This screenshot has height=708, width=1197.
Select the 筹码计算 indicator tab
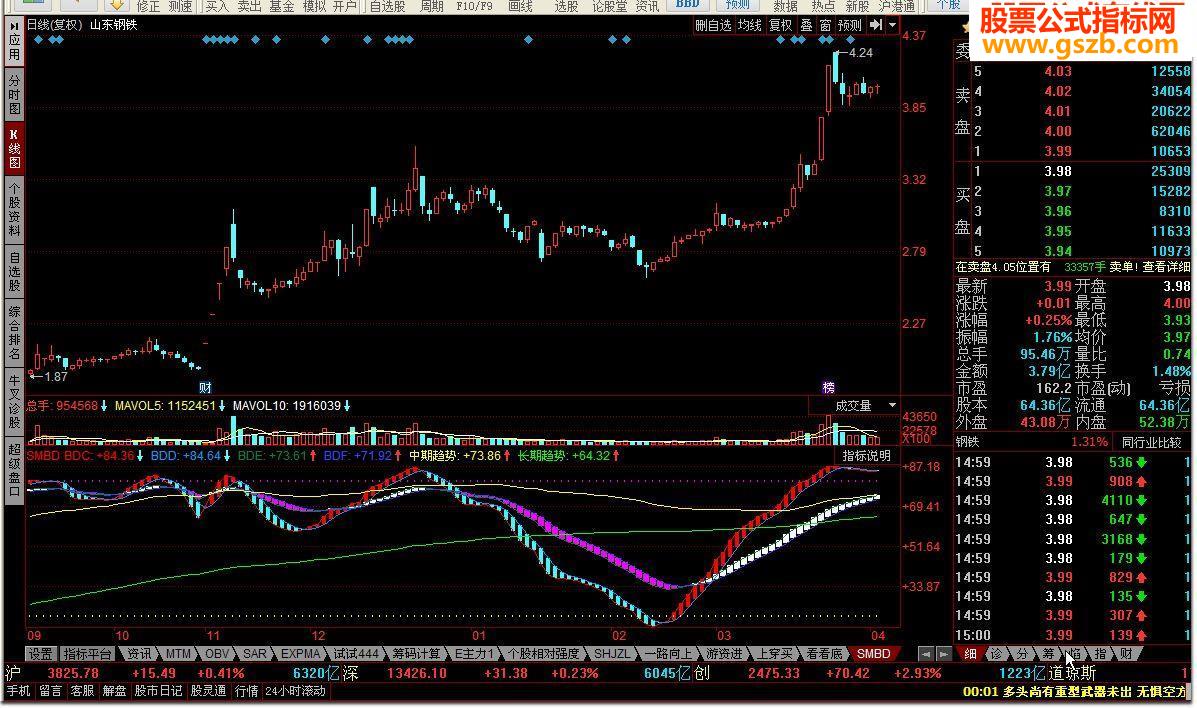[417, 654]
